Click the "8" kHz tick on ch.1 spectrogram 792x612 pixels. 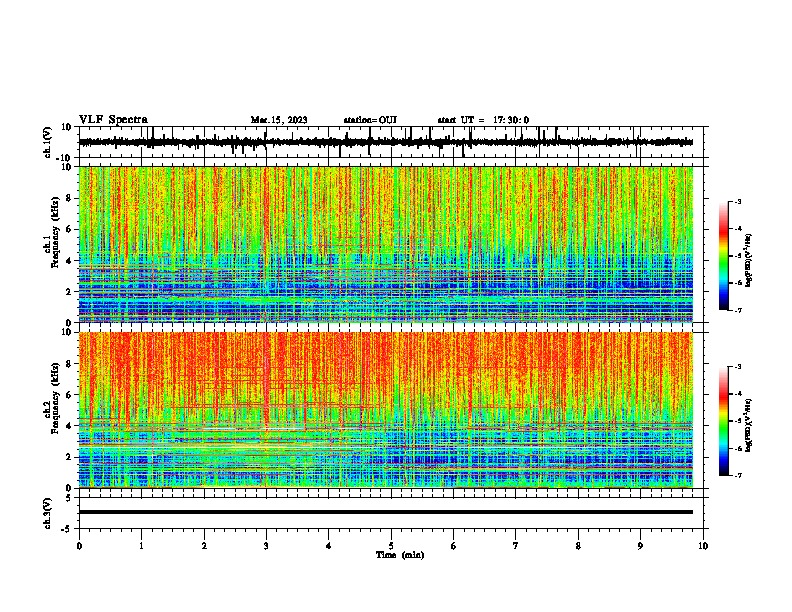(70, 198)
